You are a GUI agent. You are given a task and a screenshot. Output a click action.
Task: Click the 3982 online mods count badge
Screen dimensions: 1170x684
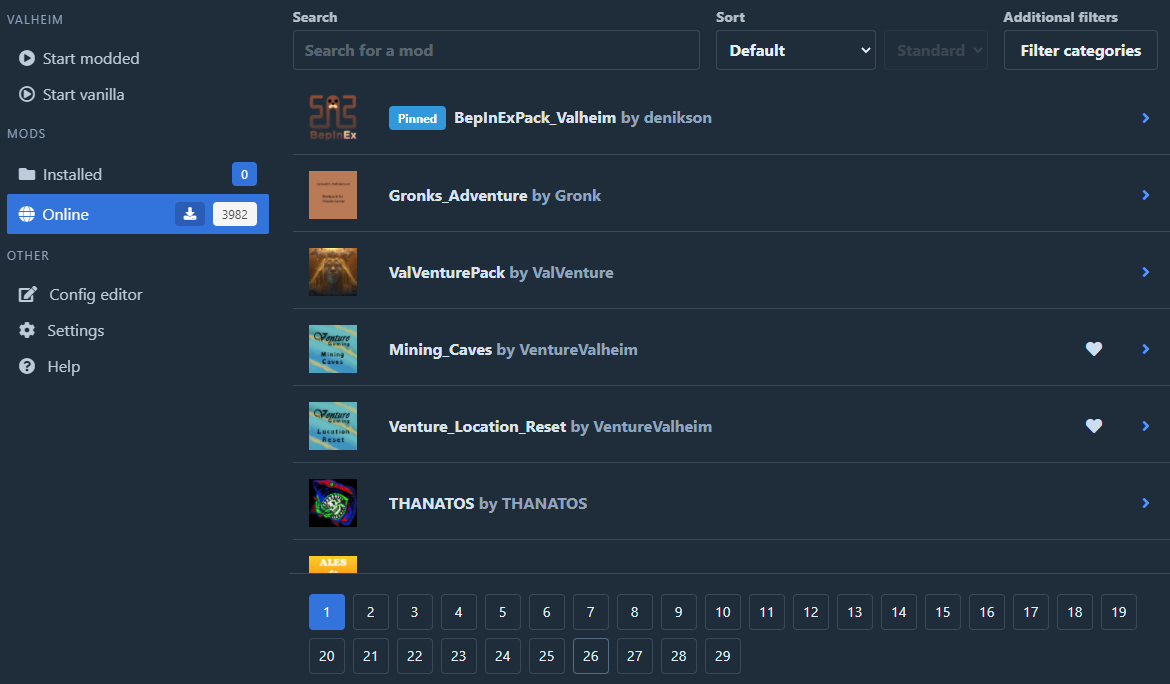pos(235,214)
